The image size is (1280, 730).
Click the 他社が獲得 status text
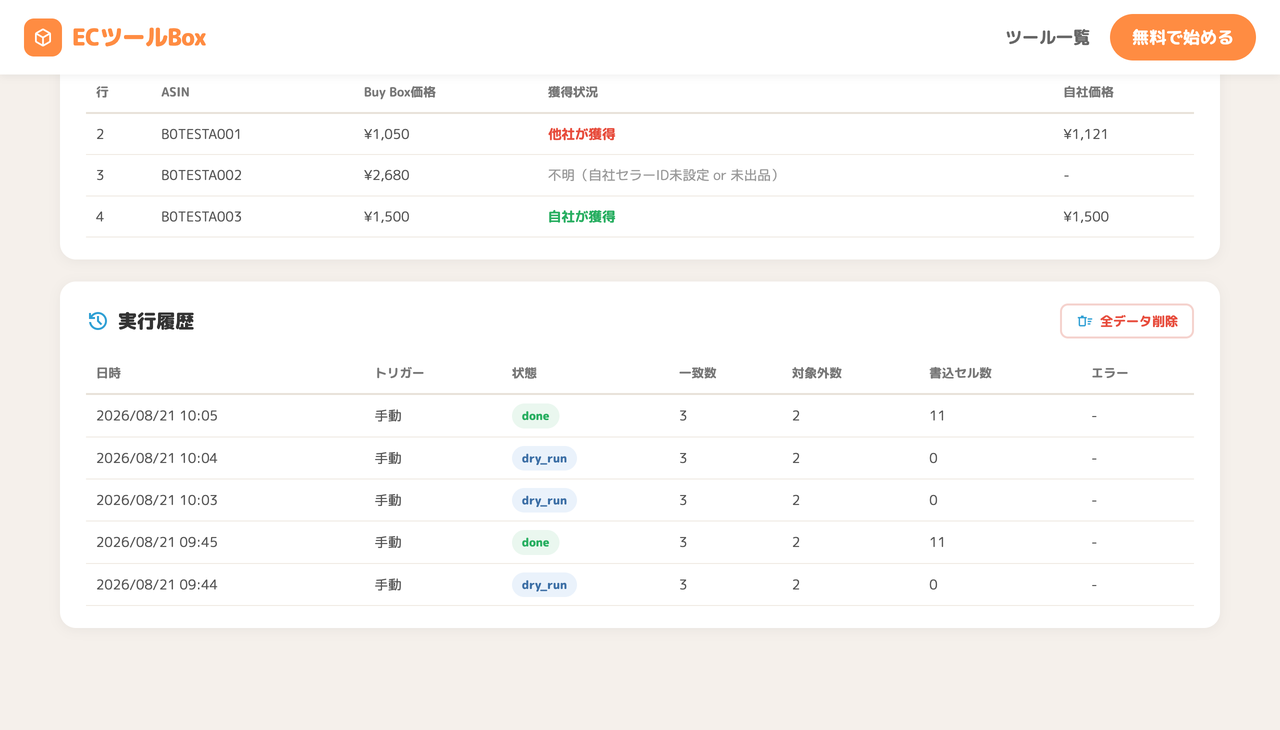click(581, 134)
